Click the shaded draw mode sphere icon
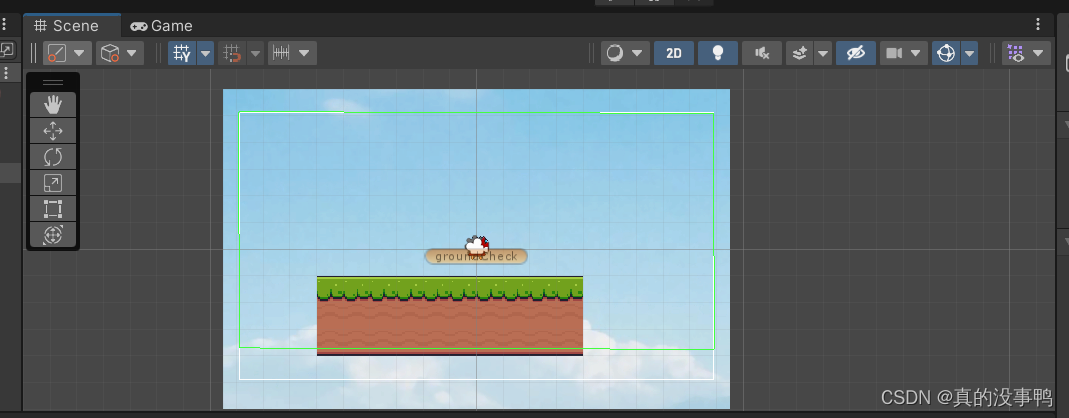This screenshot has height=418, width=1069. (615, 53)
